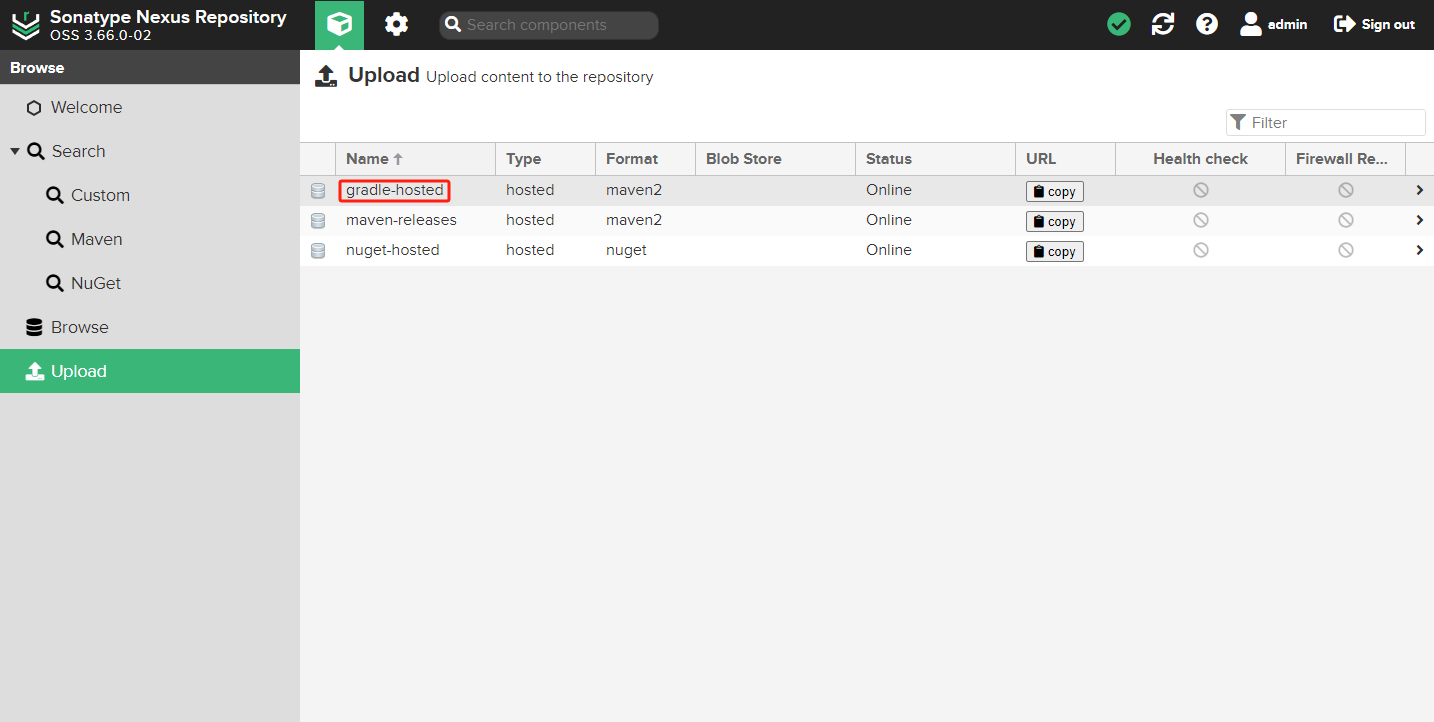Click the admin user account icon
Viewport: 1434px width, 722px height.
pos(1251,24)
